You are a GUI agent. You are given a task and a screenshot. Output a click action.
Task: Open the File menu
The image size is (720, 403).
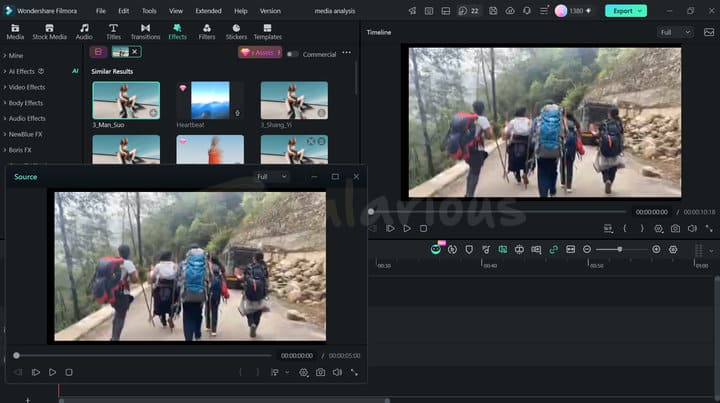click(x=101, y=11)
